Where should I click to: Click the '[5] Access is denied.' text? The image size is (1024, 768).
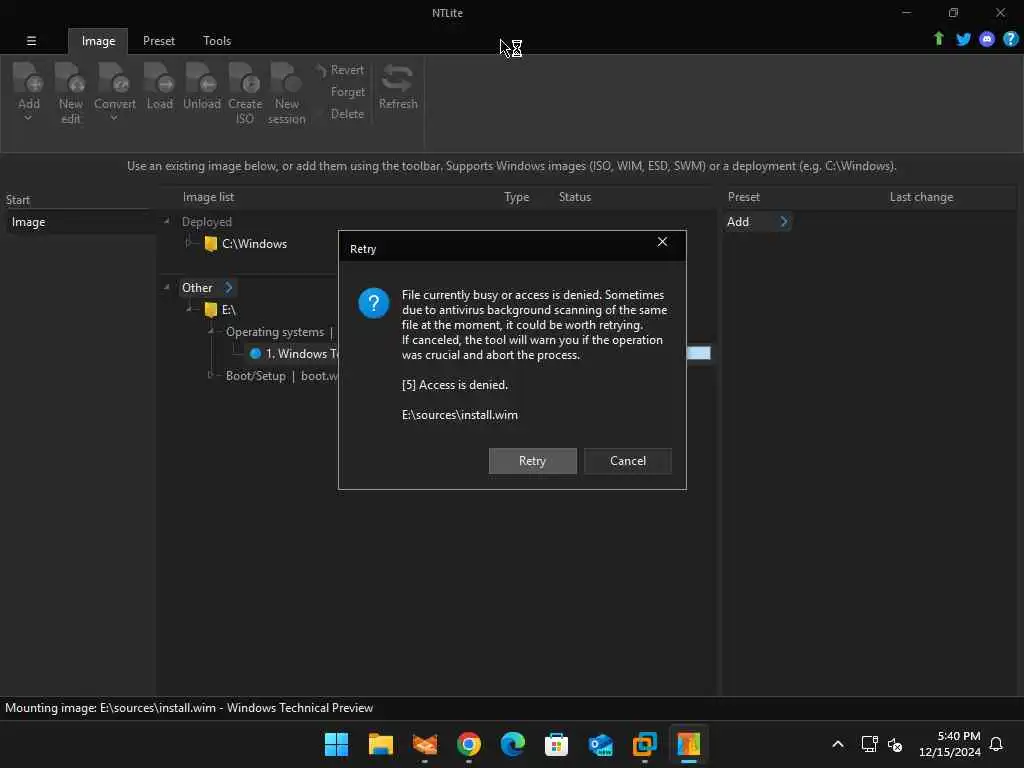[x=455, y=385]
